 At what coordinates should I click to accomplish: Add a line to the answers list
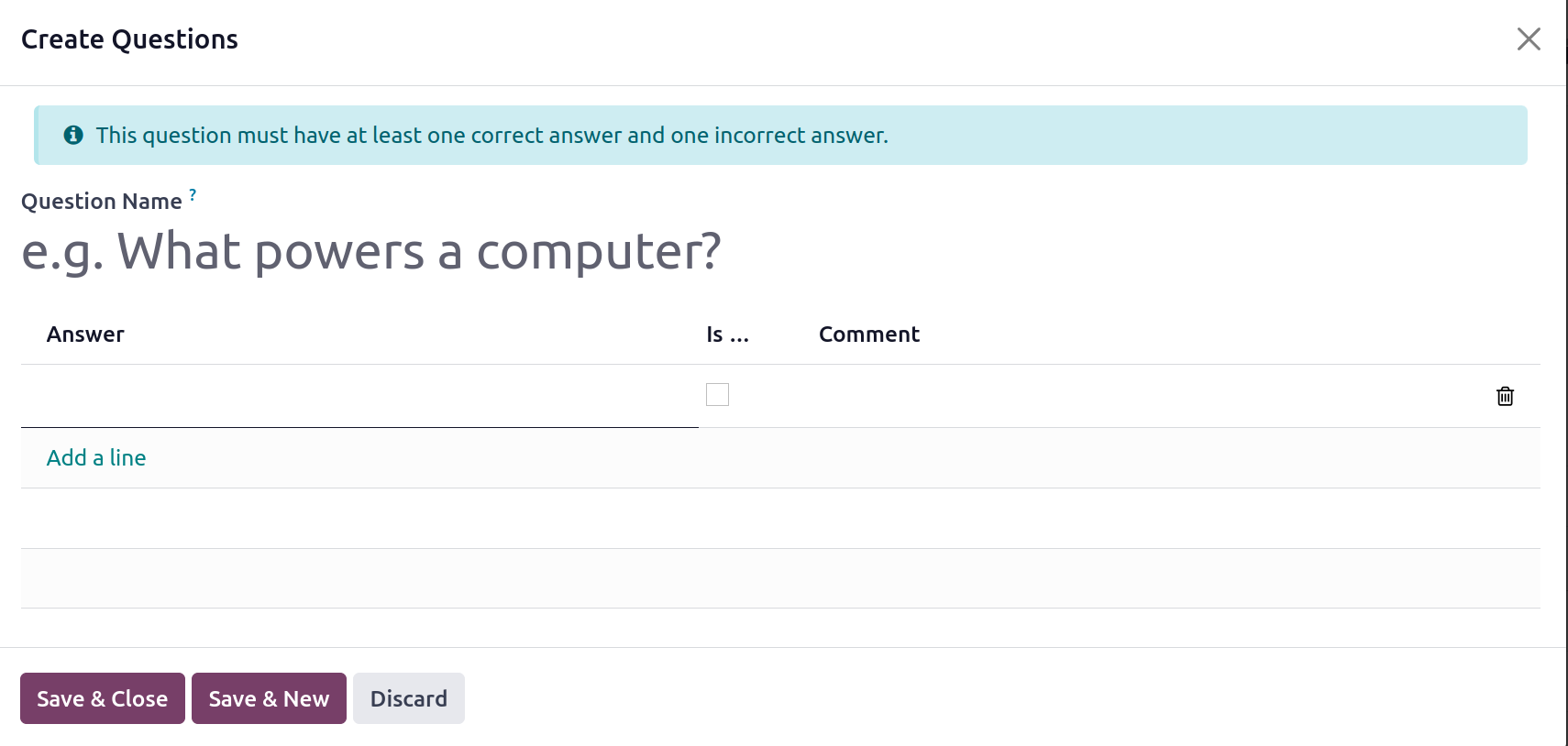coord(96,457)
